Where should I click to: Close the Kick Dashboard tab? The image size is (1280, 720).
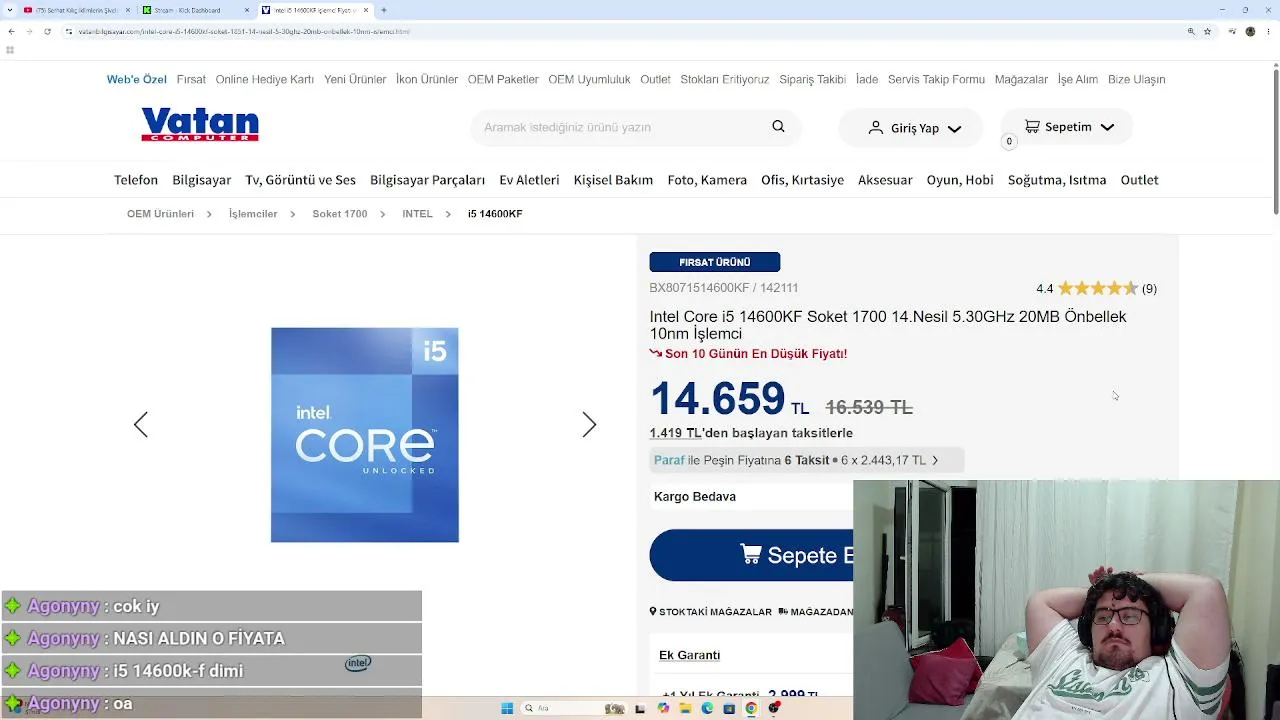247,10
